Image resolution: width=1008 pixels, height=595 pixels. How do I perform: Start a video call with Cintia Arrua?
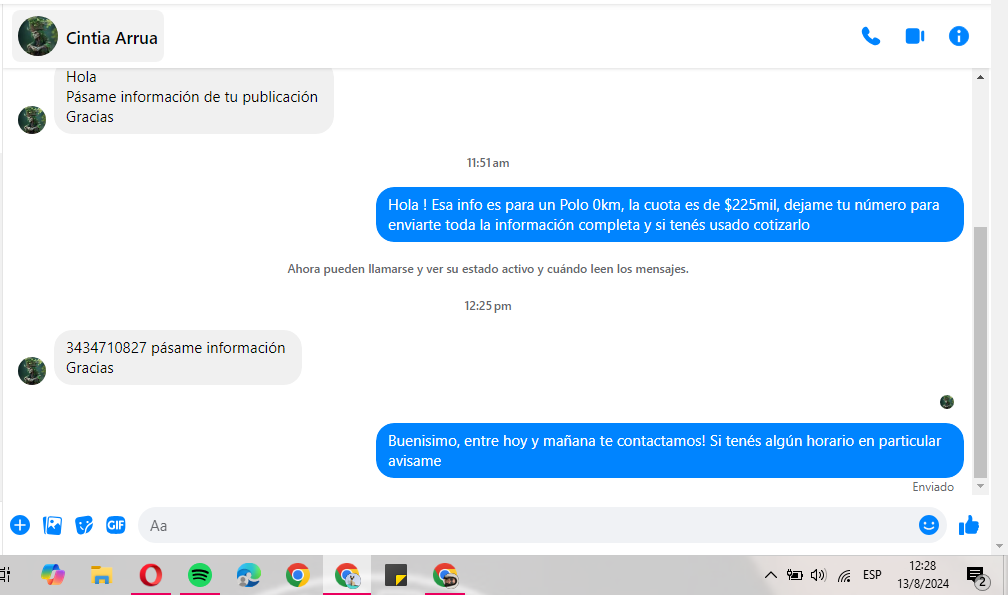point(914,36)
